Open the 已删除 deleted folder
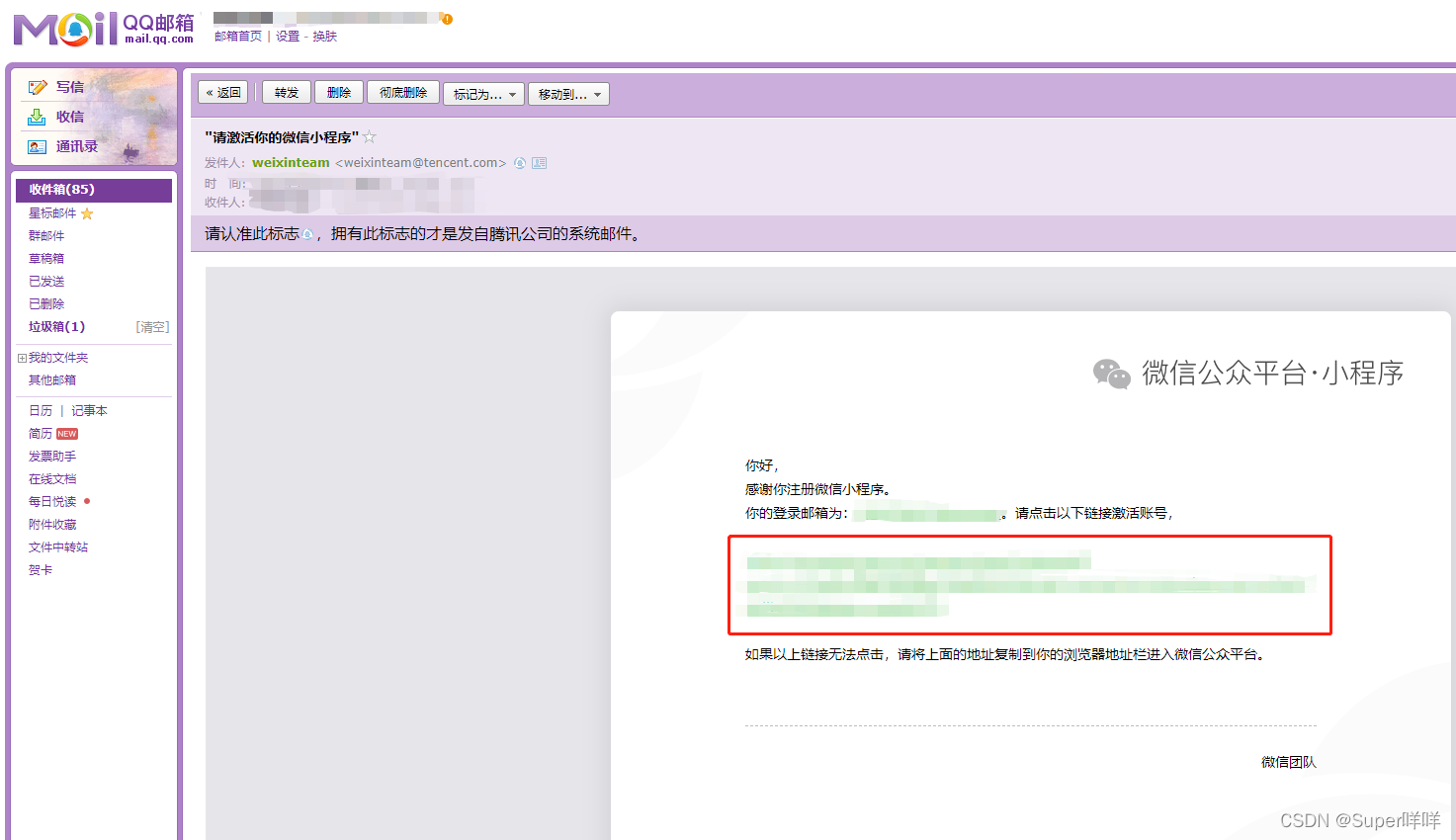 point(46,304)
